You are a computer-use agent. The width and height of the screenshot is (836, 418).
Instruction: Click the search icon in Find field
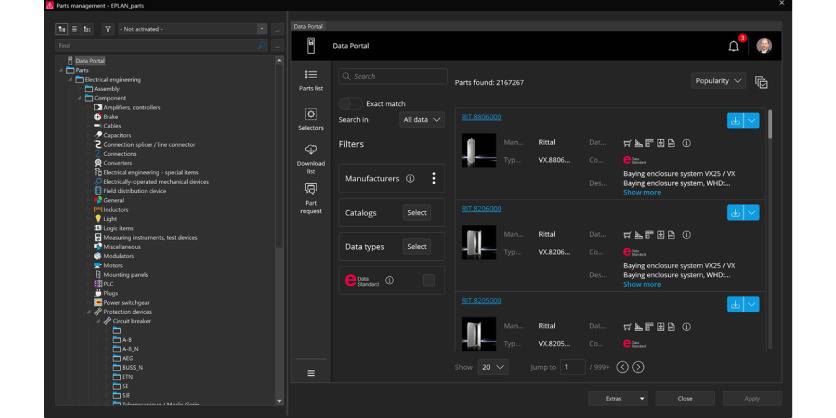(x=262, y=46)
